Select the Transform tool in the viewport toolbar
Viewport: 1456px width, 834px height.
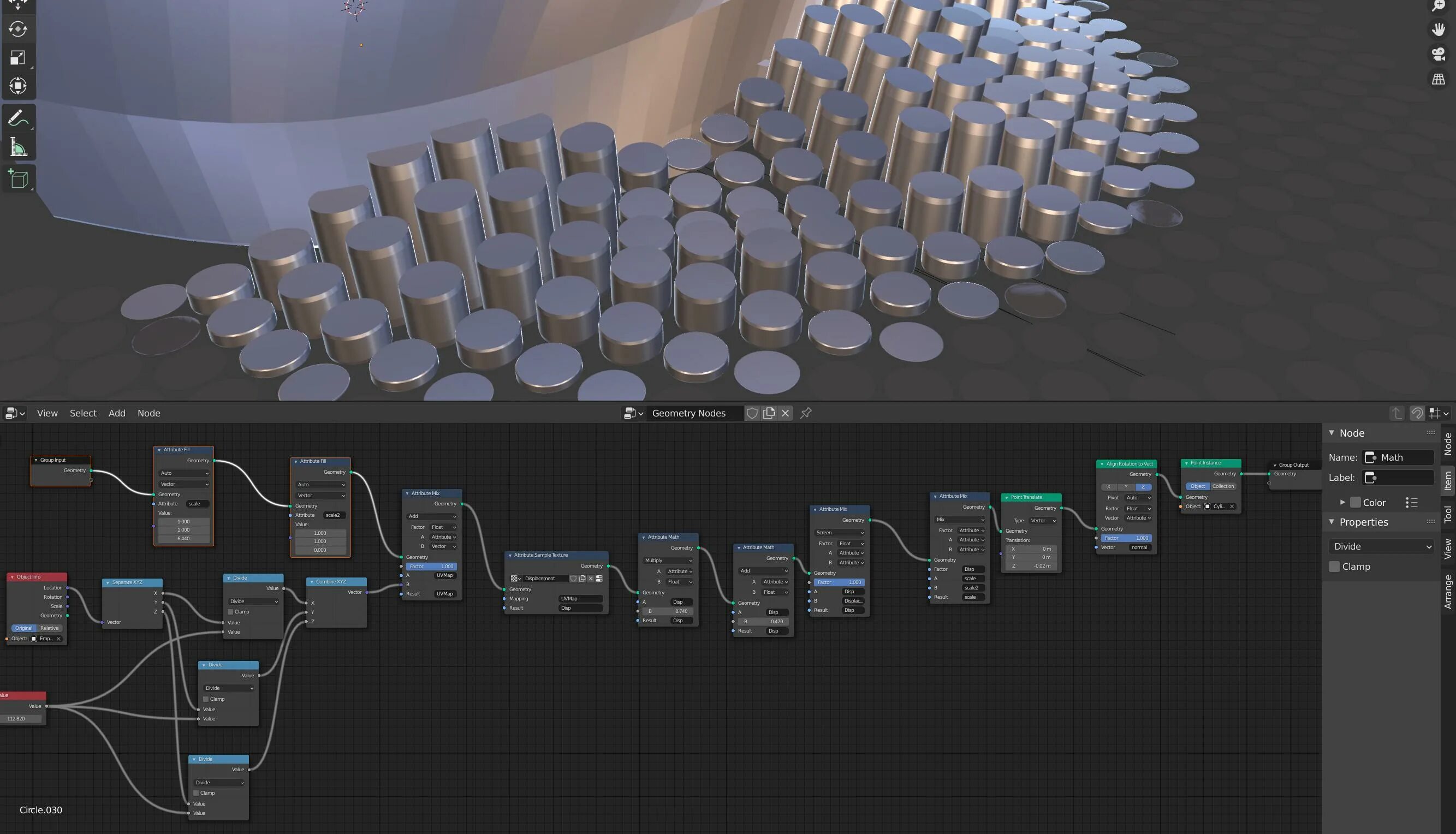tap(17, 86)
